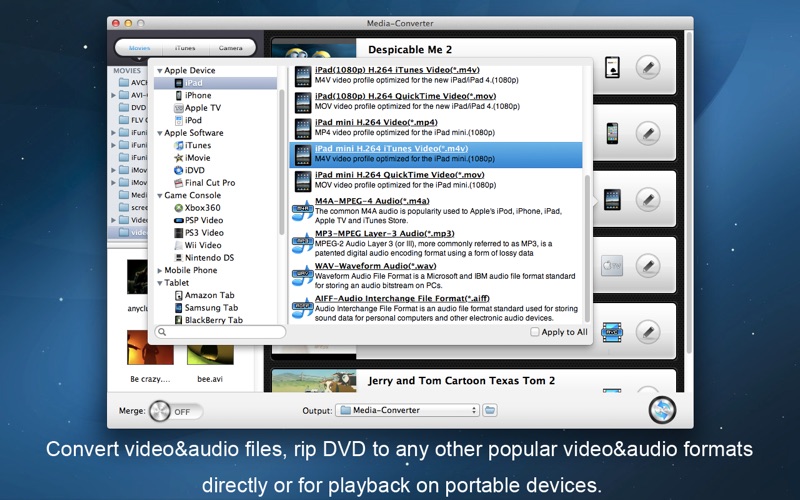This screenshot has width=800, height=500.
Task: Click the iPad output device icon for Despicable Me 2
Action: [612, 67]
